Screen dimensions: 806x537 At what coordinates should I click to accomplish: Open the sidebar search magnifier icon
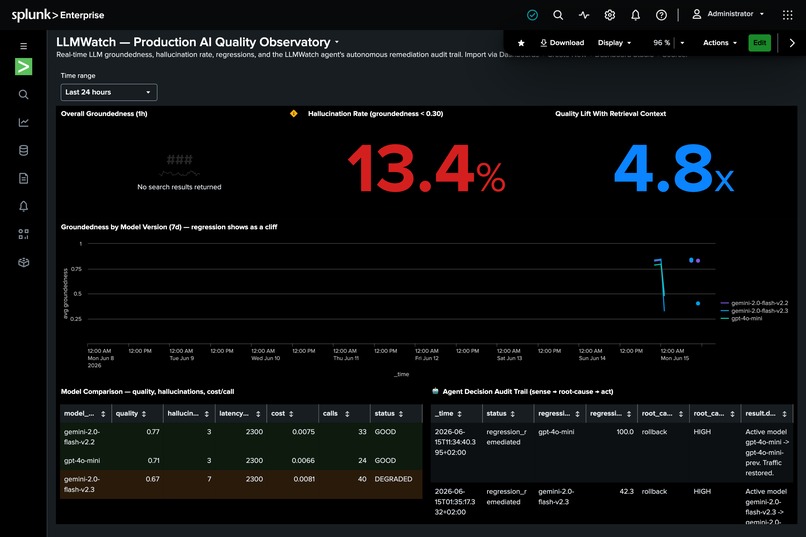click(24, 95)
